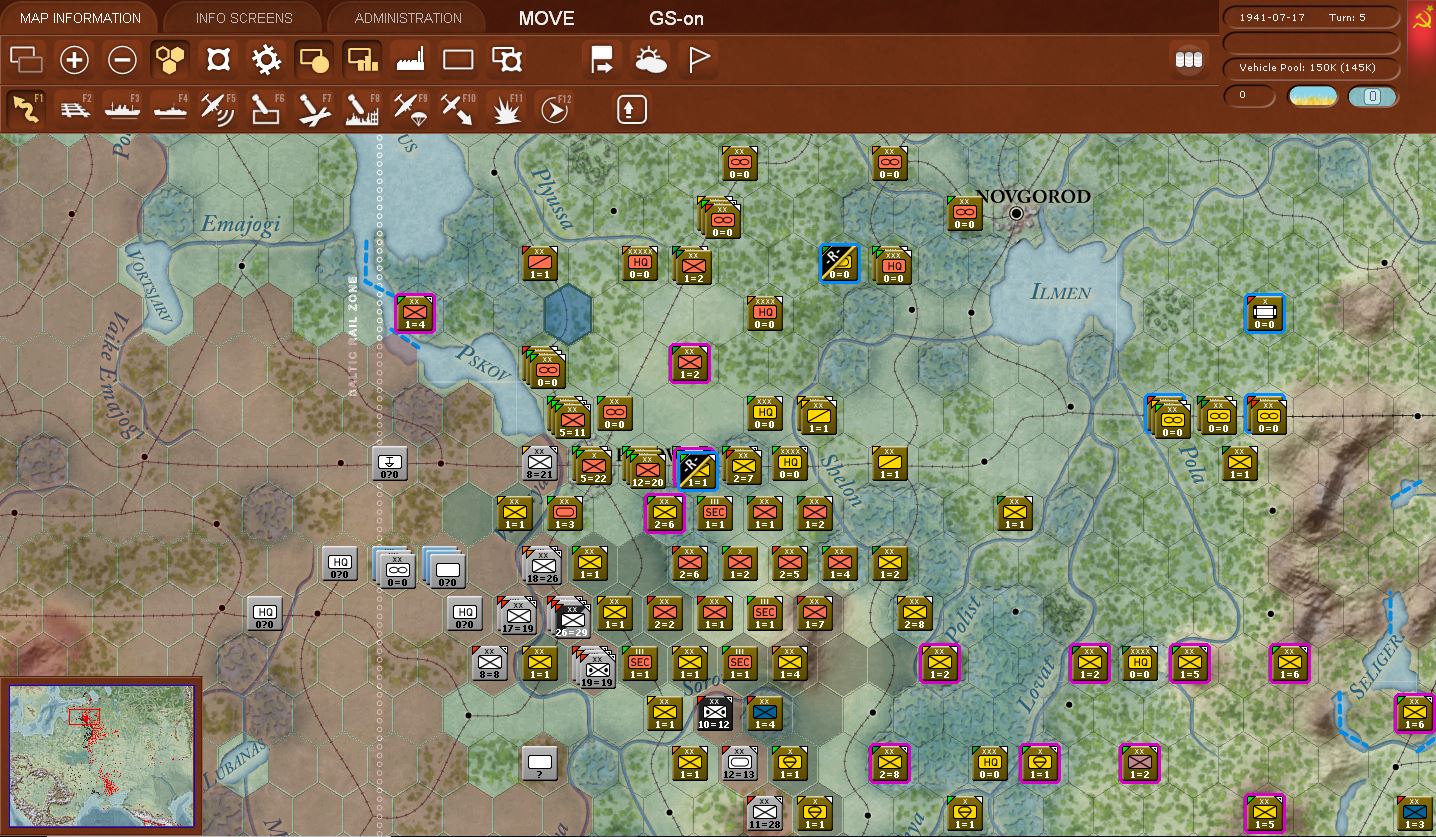Click the large cogwheel toolbar icon
This screenshot has height=837, width=1436.
pos(266,60)
